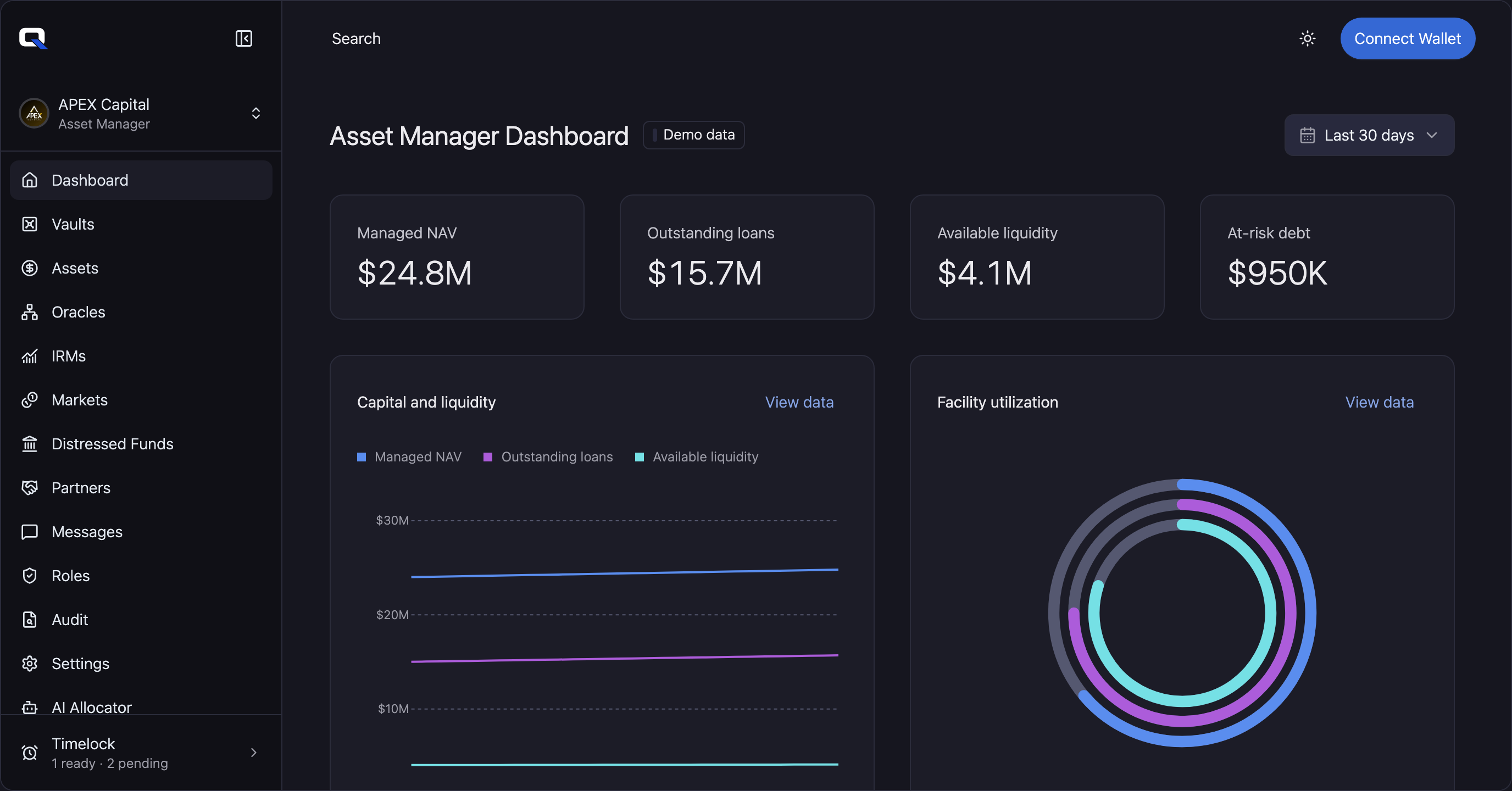Click the Managed NAV $24.8M card
Viewport: 1512px width, 791px height.
coord(457,257)
